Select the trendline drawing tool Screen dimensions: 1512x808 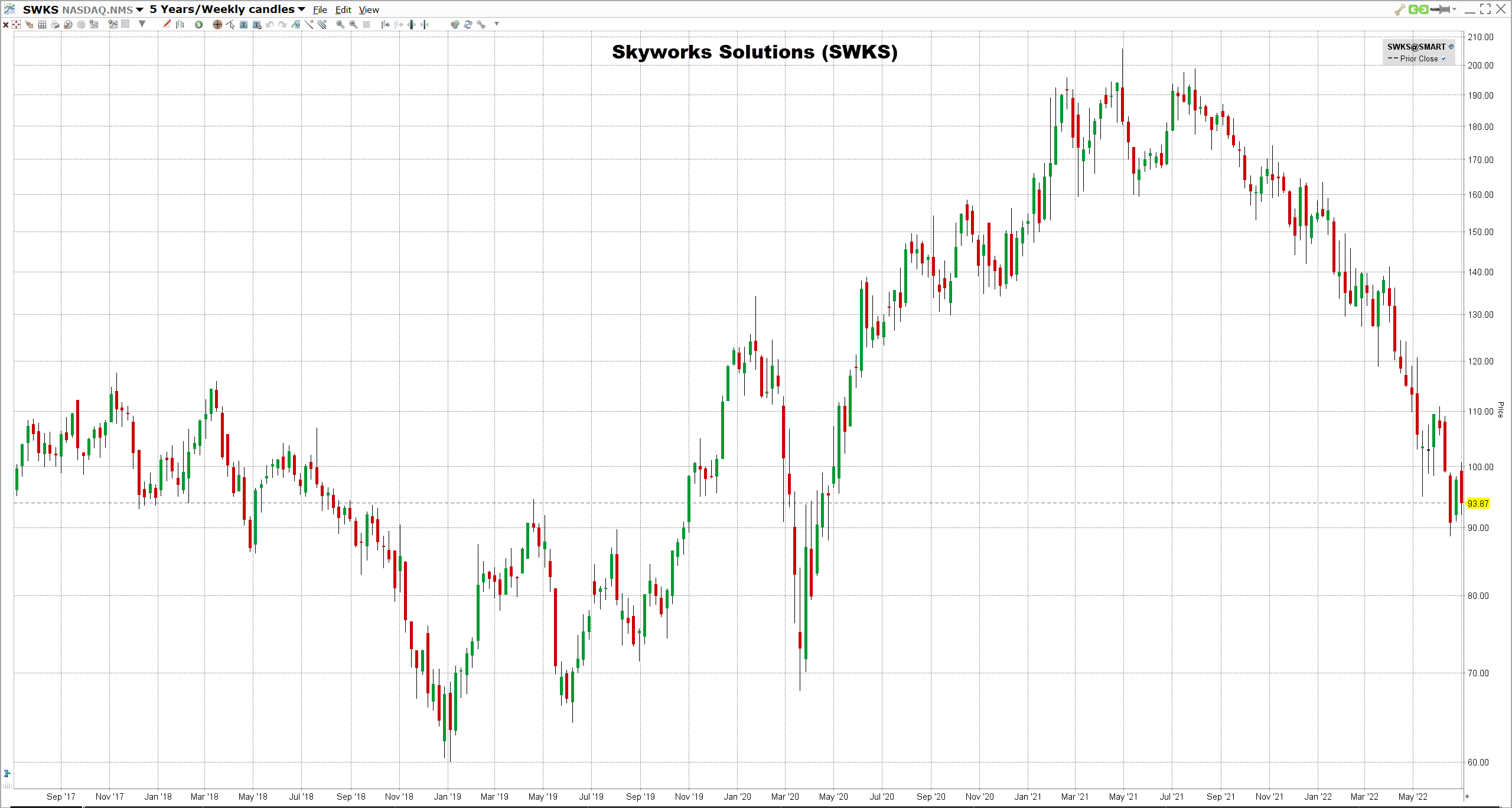tap(308, 24)
